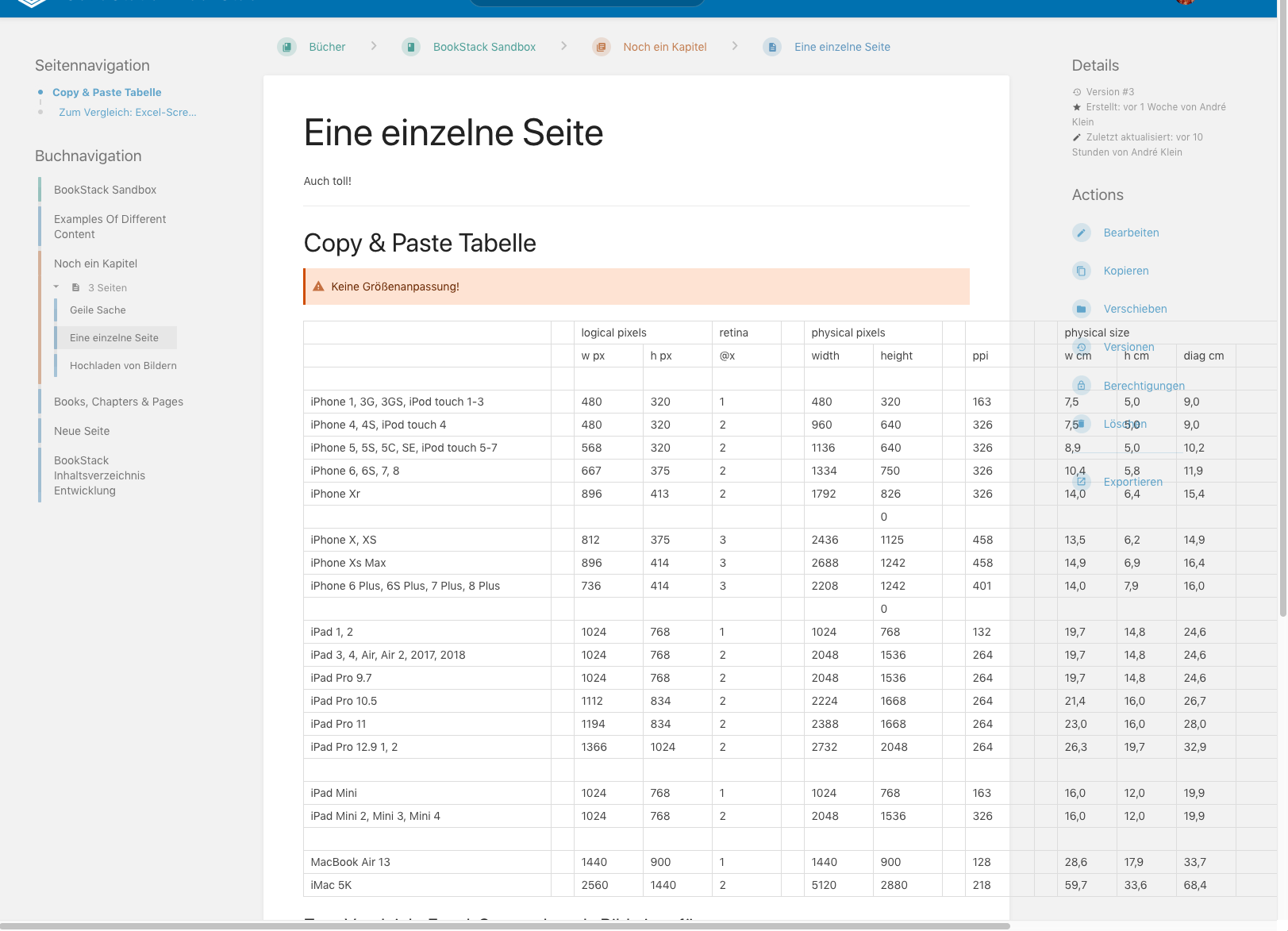This screenshot has width=1288, height=931.
Task: Open Zum Vergleich: Excel-Scre... anchor link
Action: pyautogui.click(x=128, y=112)
